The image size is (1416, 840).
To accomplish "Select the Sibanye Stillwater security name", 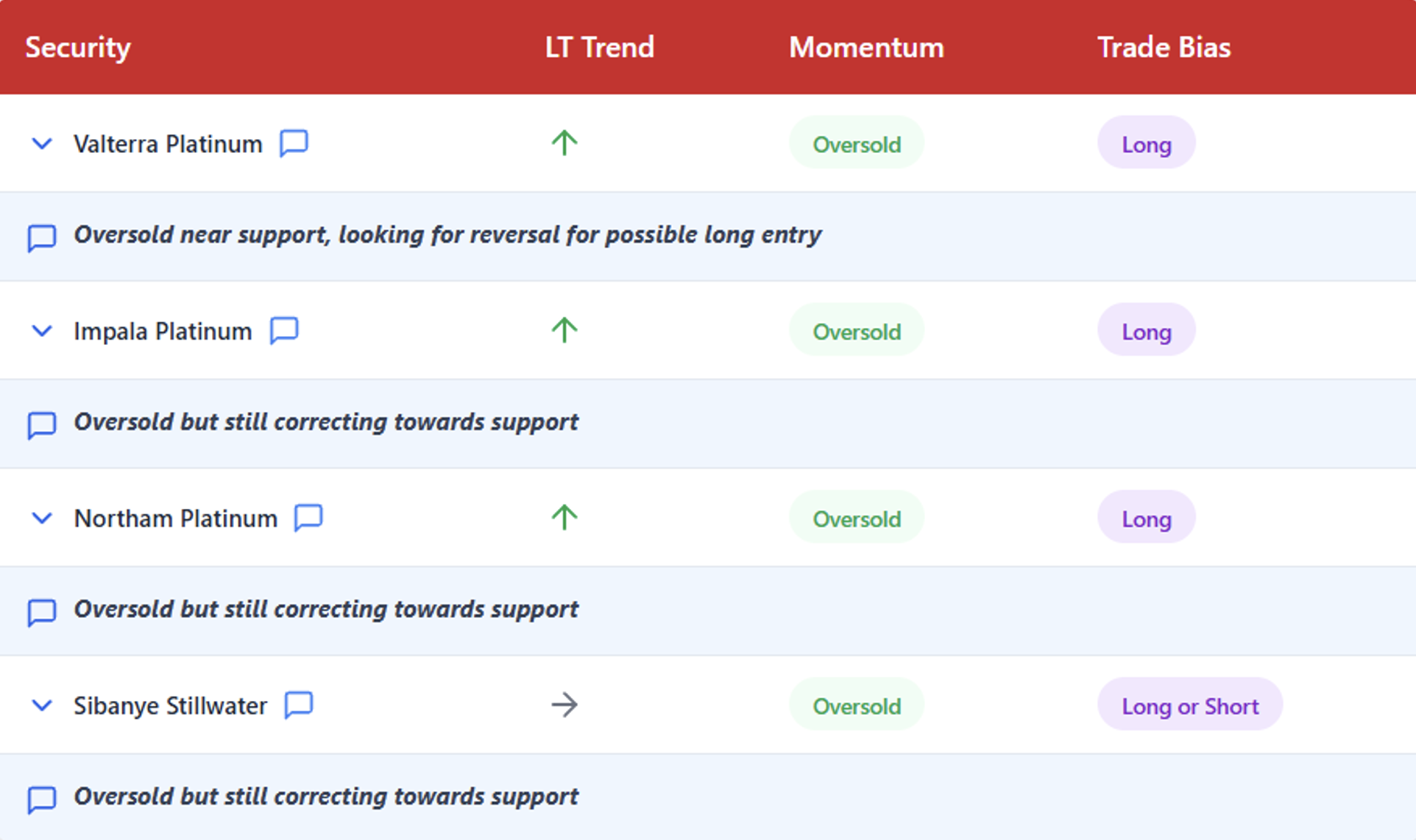I will click(170, 705).
